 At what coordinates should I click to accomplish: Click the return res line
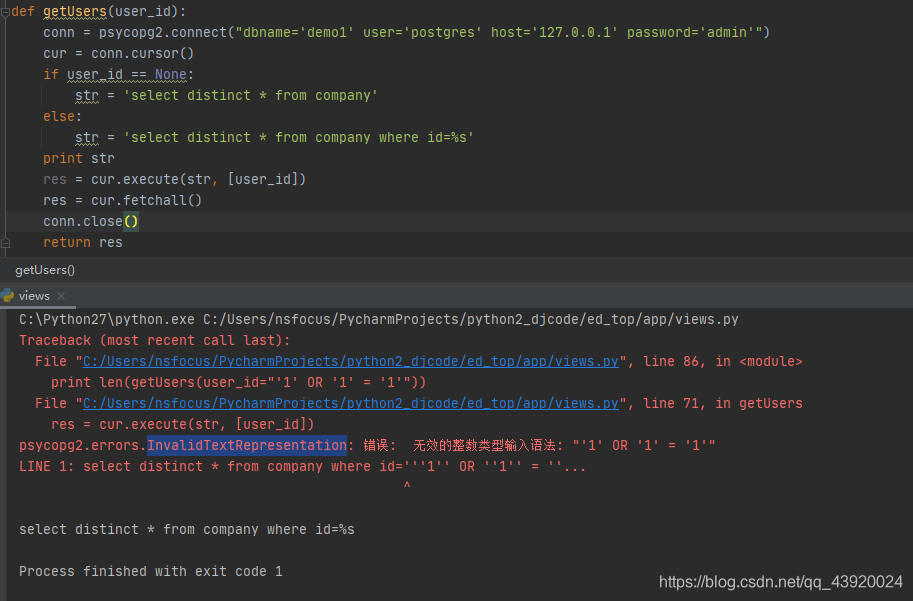pyautogui.click(x=83, y=242)
